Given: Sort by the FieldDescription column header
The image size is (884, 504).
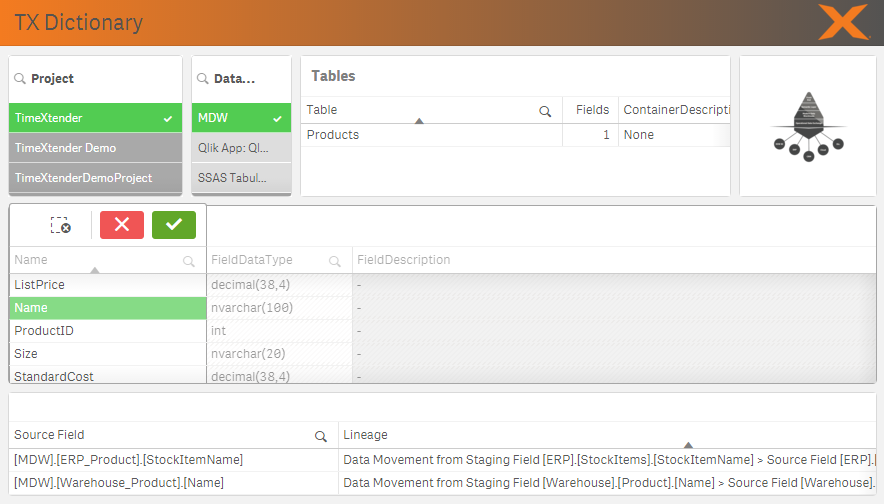Looking at the screenshot, I should click(x=404, y=260).
